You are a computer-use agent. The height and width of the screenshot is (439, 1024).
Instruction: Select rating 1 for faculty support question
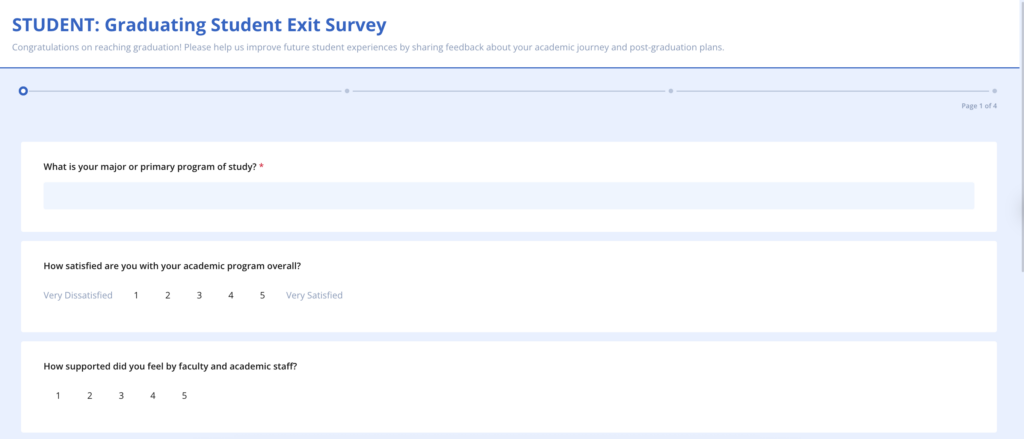click(58, 395)
